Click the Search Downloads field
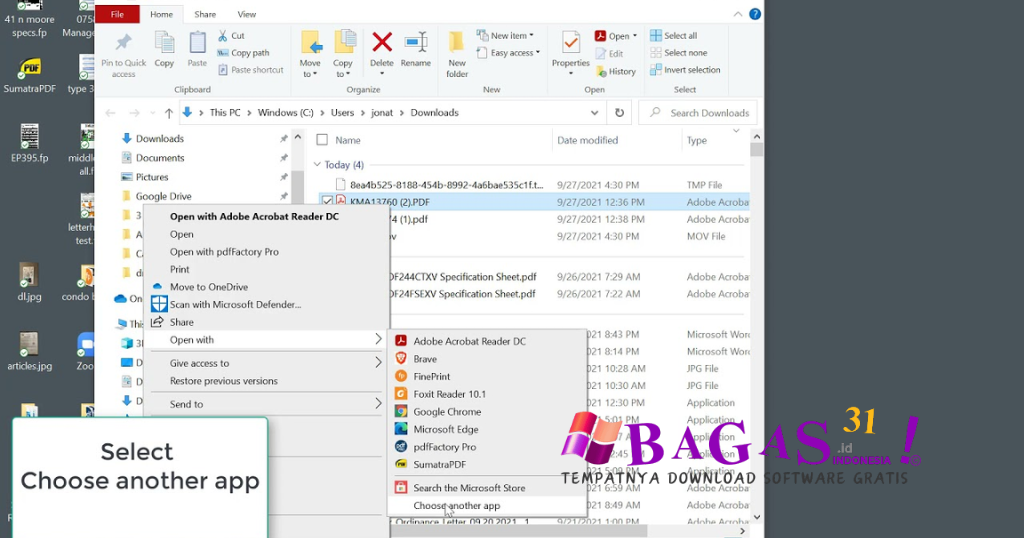 697,113
